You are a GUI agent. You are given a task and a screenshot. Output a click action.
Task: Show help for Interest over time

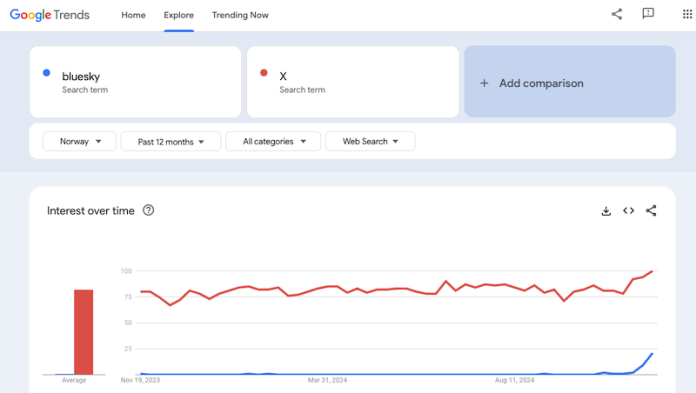click(x=148, y=210)
